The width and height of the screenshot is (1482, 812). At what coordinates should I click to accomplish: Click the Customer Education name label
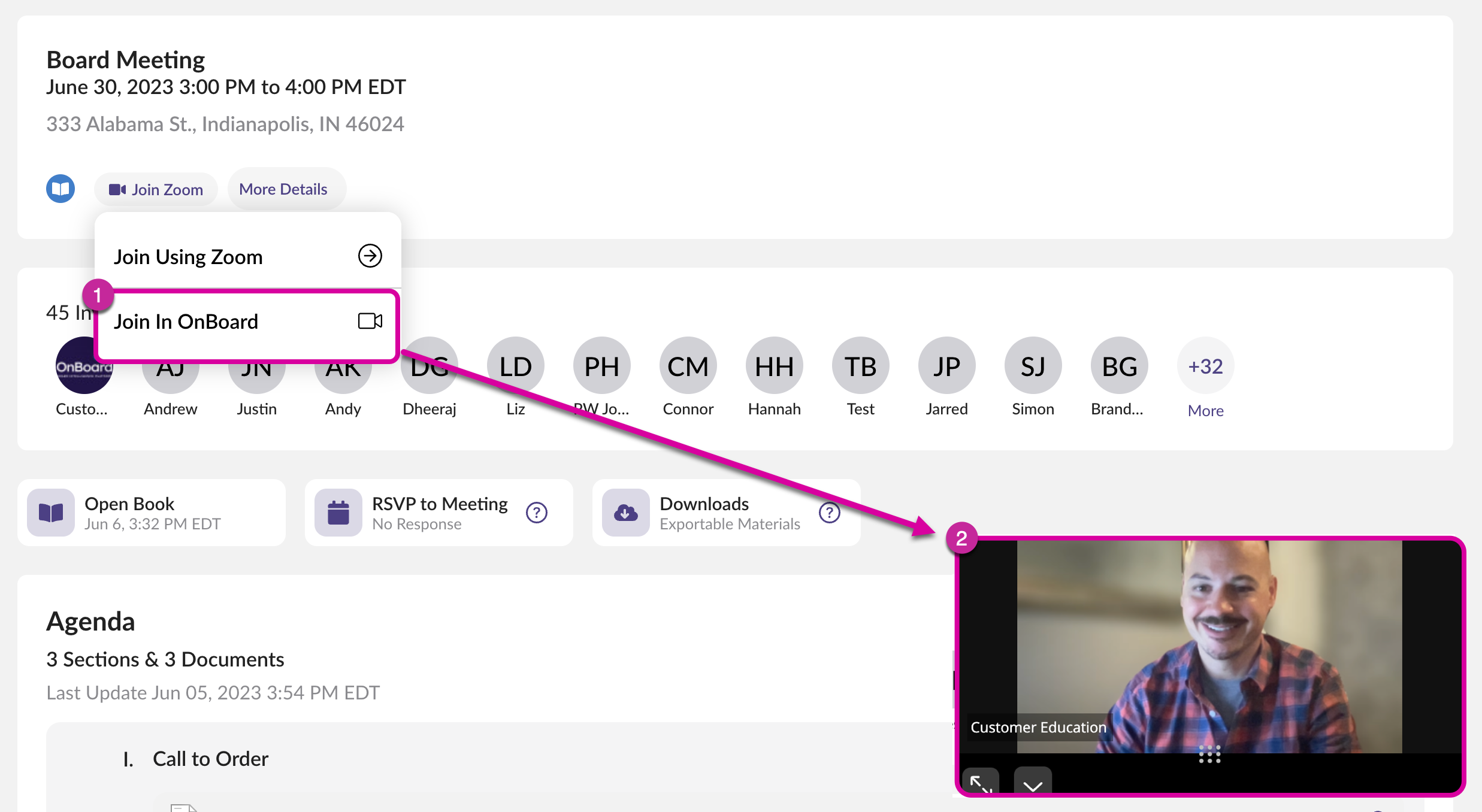(1039, 727)
